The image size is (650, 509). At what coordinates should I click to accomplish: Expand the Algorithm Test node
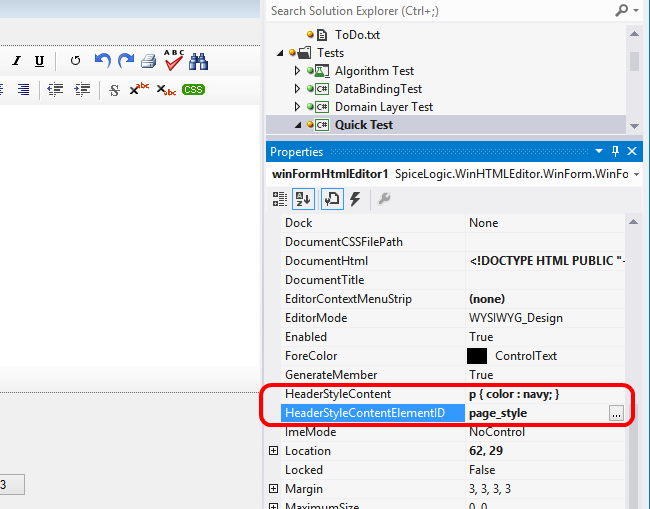pyautogui.click(x=297, y=71)
